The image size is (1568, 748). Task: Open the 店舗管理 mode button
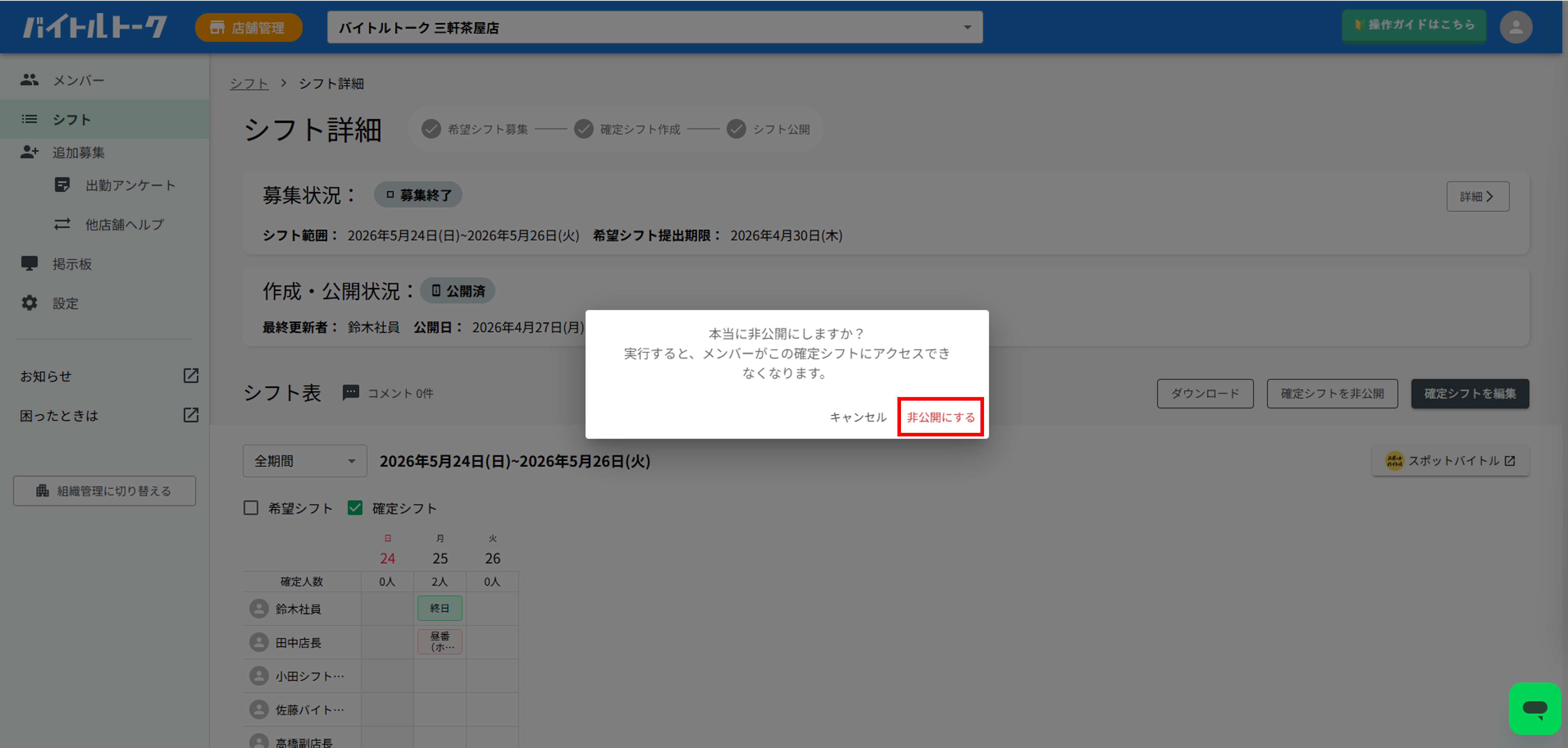[248, 28]
